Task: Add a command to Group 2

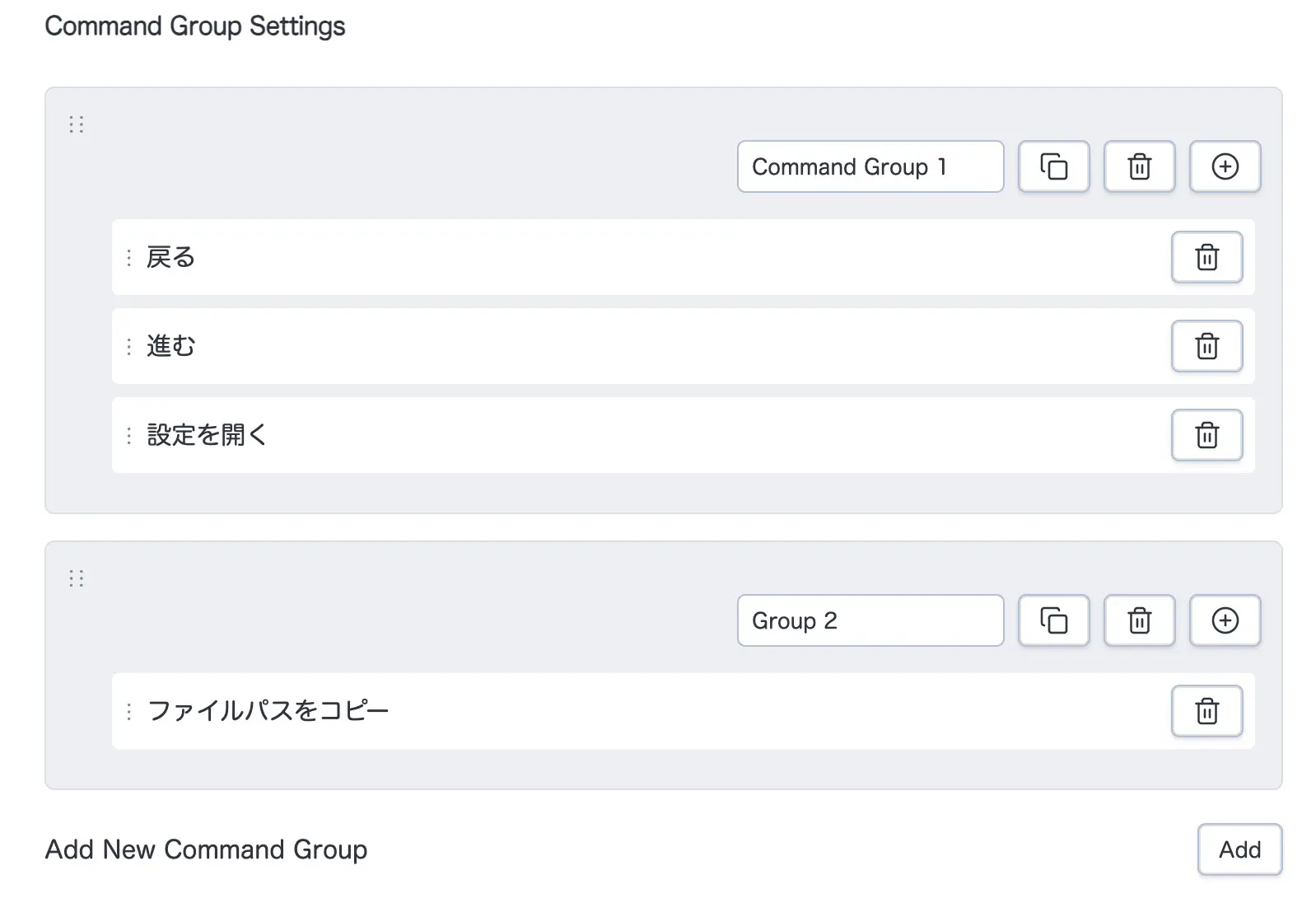Action: 1225,620
